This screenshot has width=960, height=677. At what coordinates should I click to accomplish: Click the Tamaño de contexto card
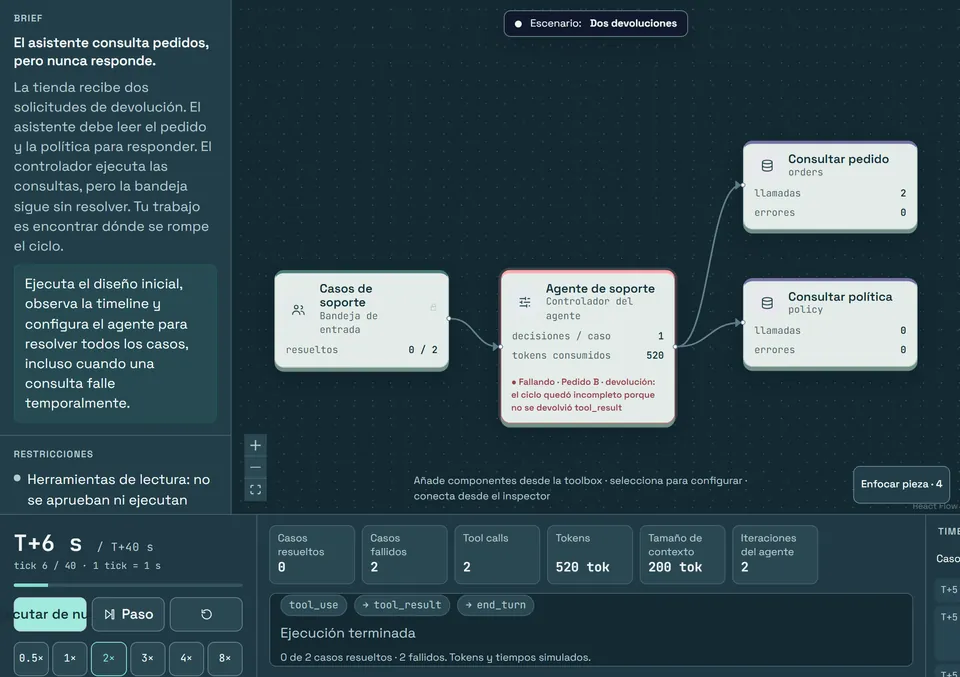683,555
